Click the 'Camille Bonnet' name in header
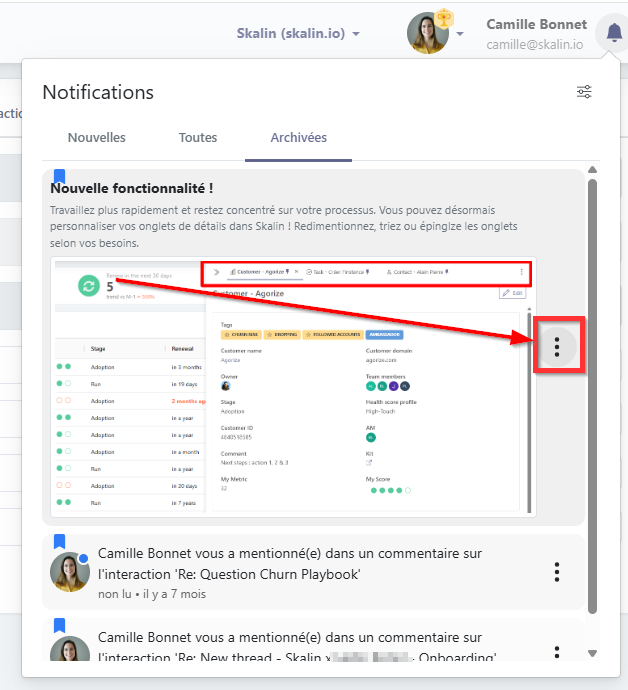Viewport: 628px width, 690px height. click(x=536, y=24)
